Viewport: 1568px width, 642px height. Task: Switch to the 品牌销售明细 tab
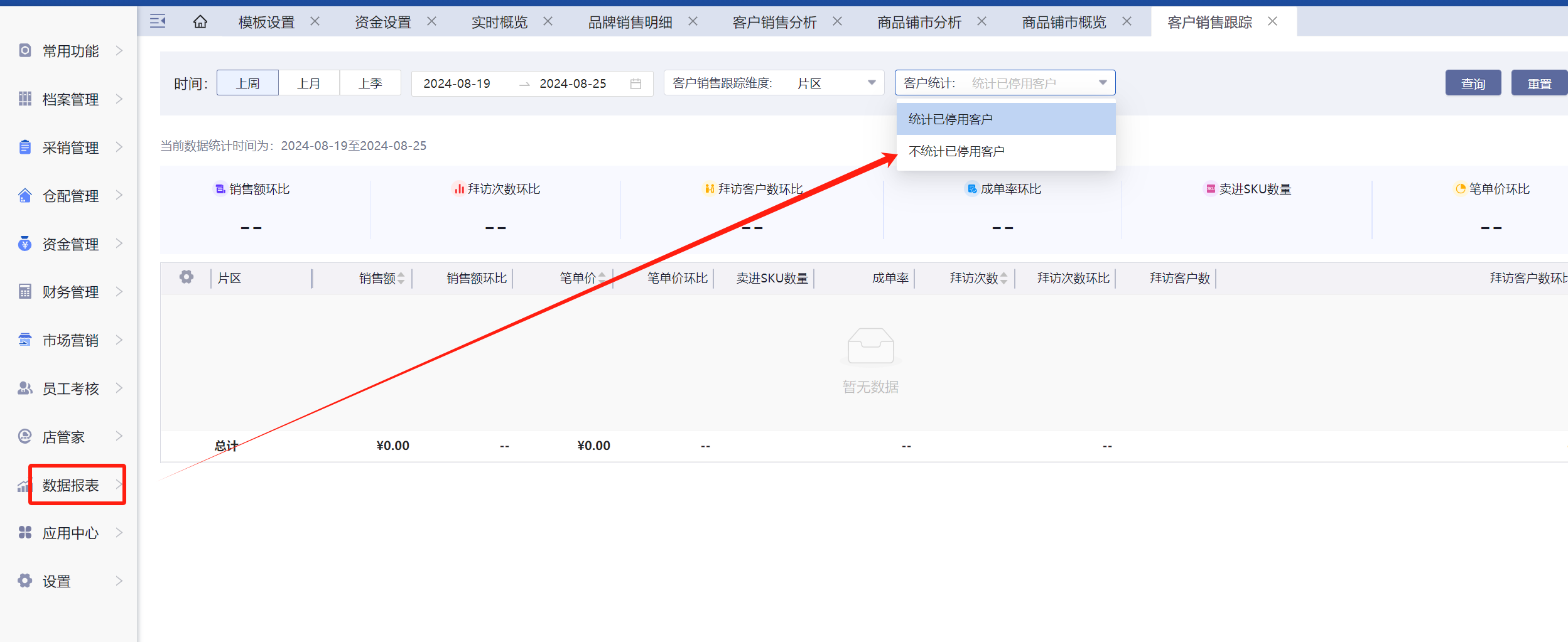click(630, 23)
